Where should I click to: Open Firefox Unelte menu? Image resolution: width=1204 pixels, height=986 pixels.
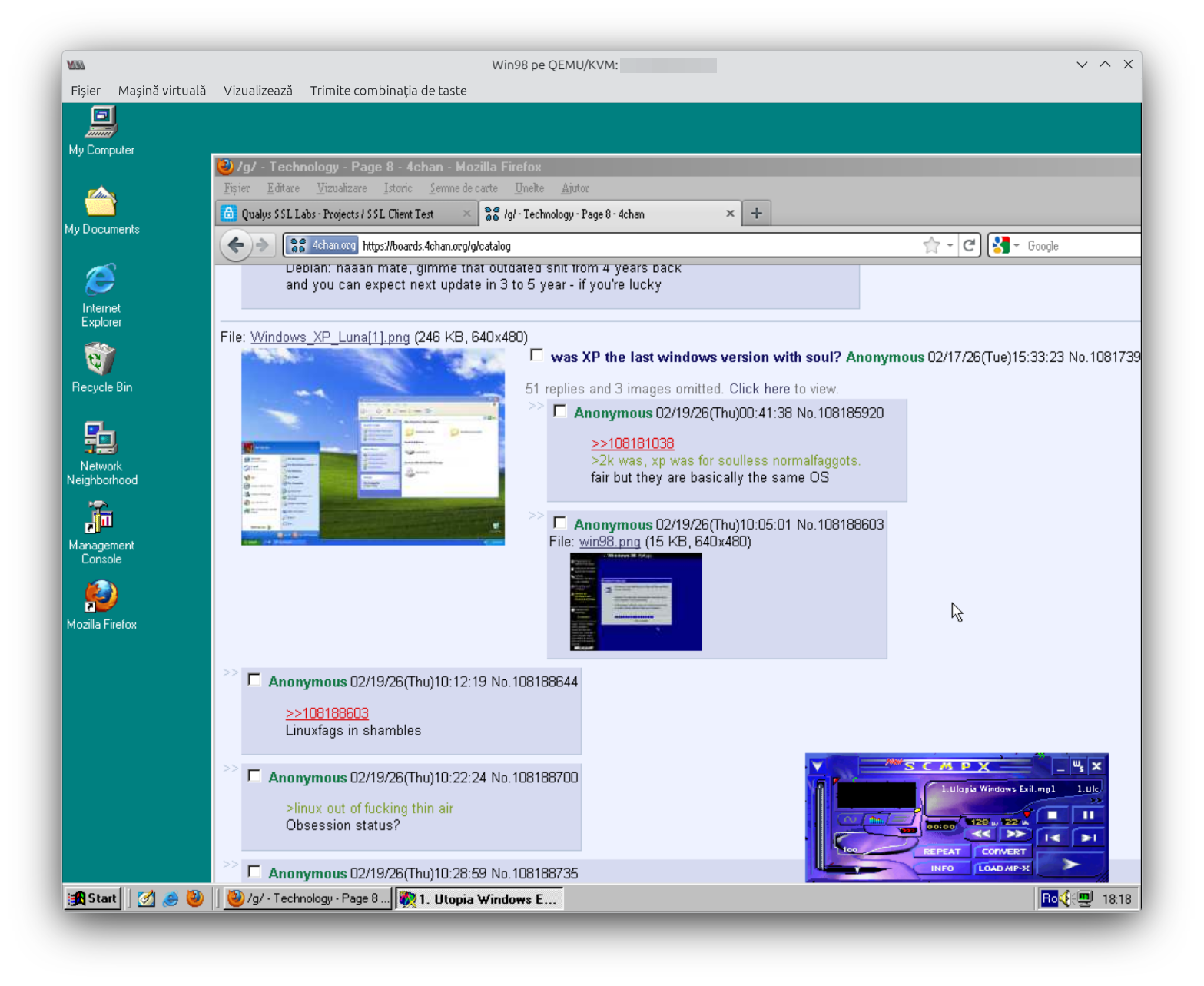click(529, 188)
